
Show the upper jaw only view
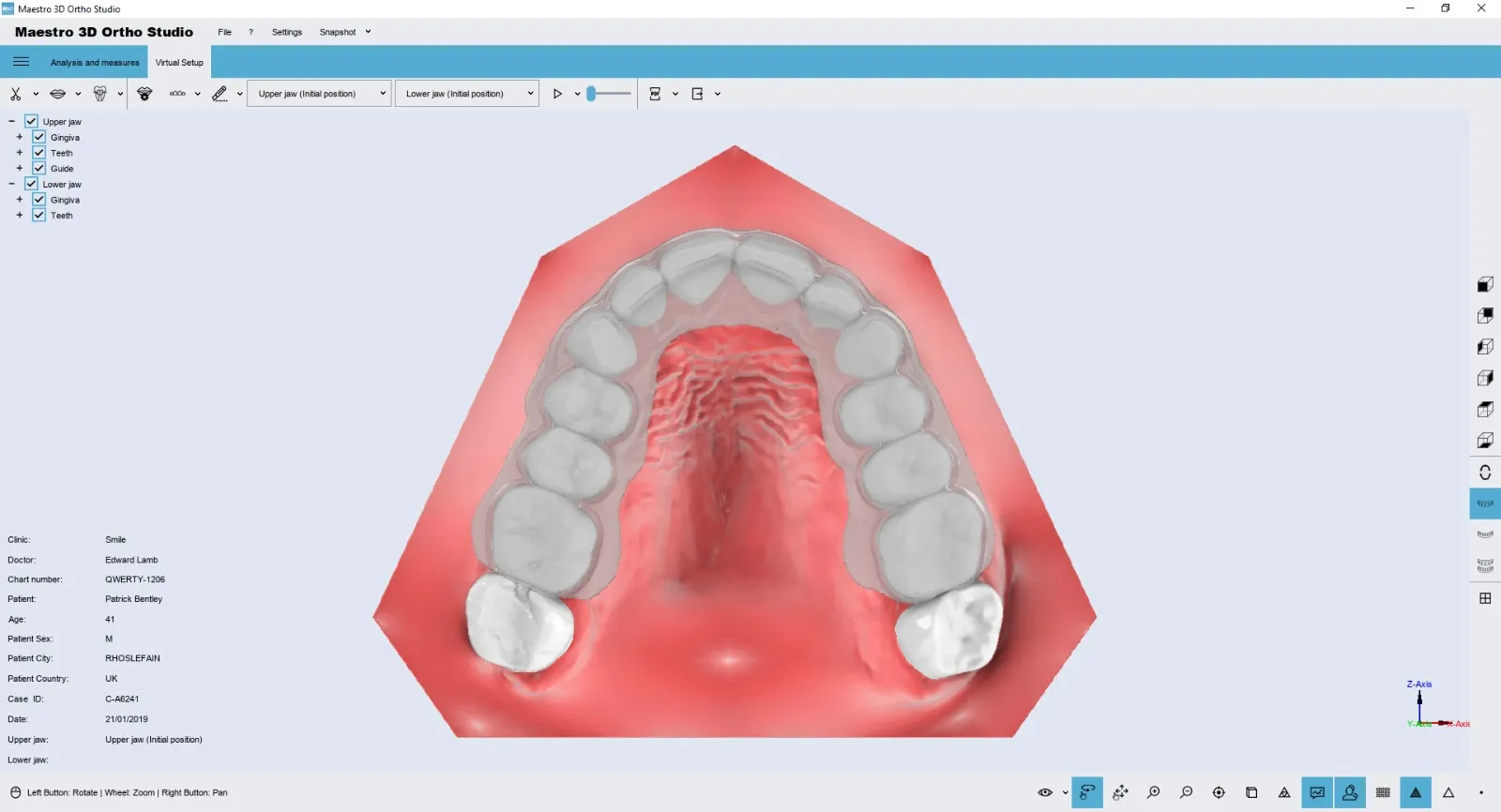(x=1485, y=504)
